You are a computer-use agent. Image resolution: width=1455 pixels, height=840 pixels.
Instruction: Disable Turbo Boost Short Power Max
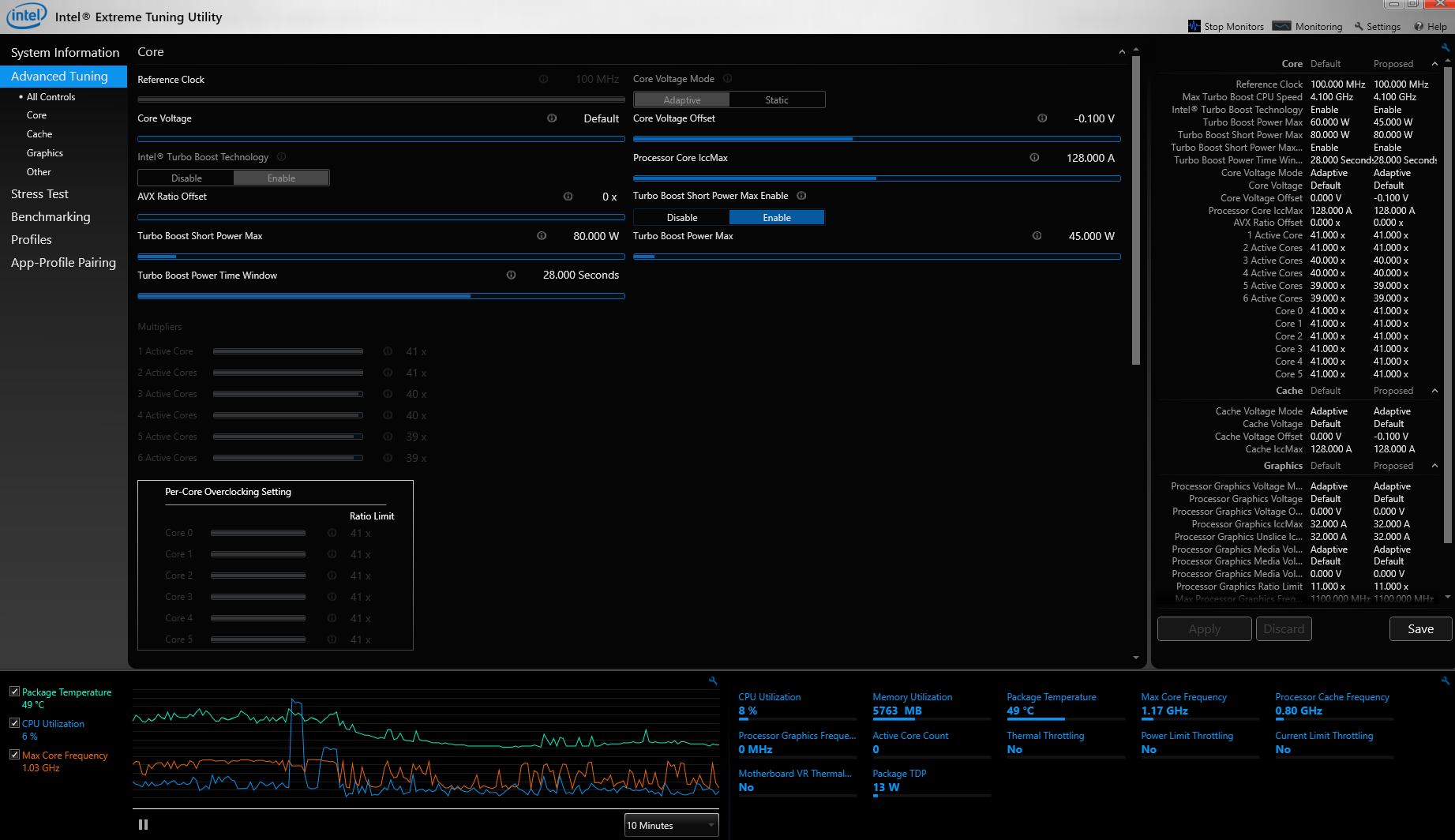point(681,218)
